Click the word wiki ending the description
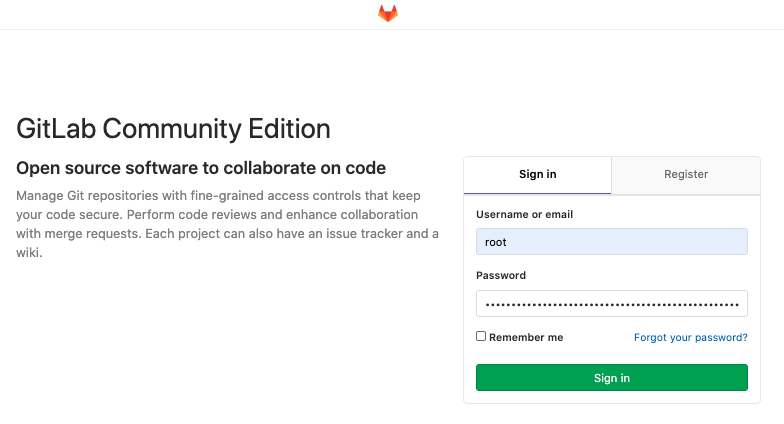The height and width of the screenshot is (424, 784). click(27, 253)
